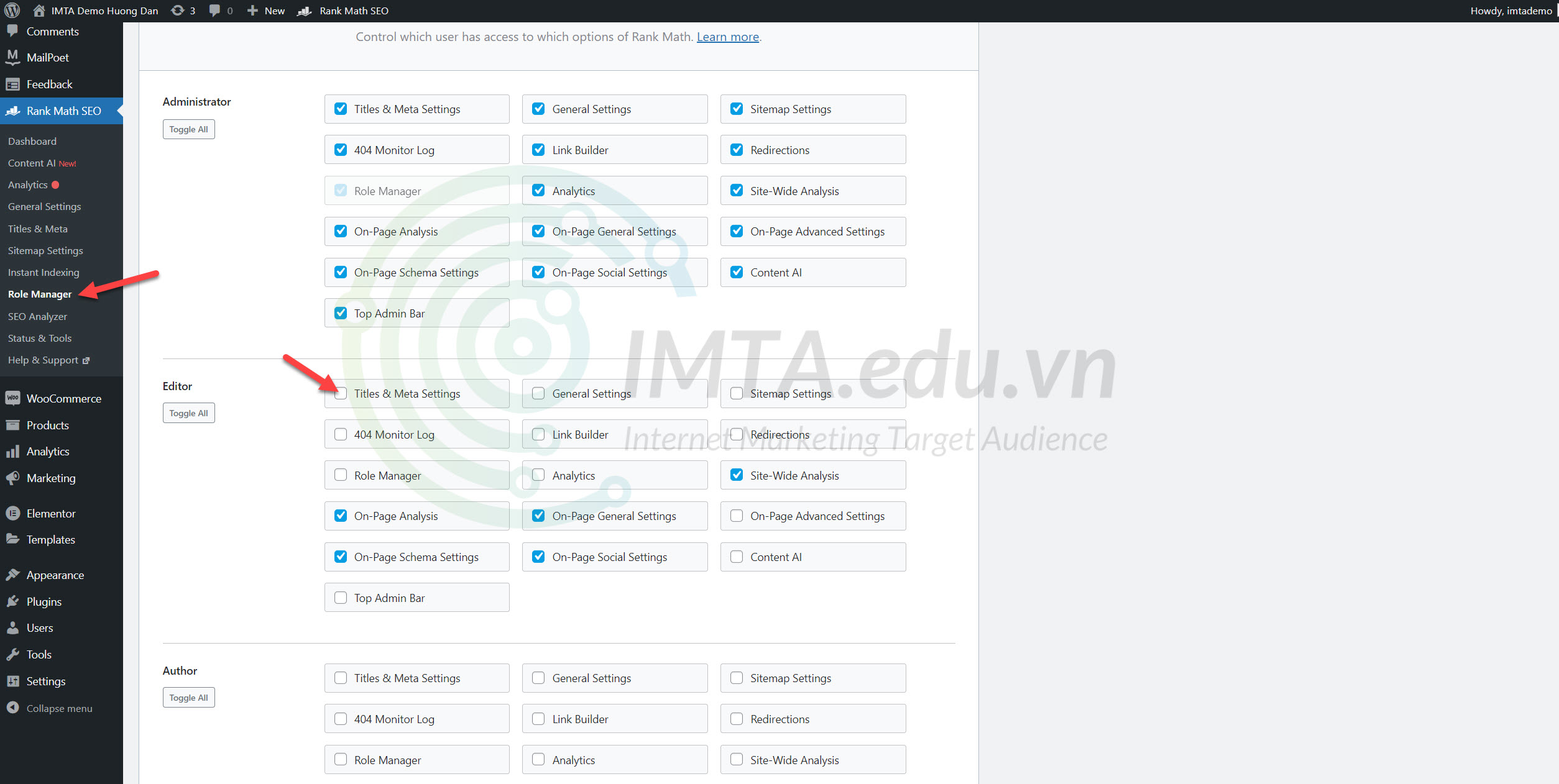1559x784 pixels.
Task: Click the WooCommerce Analytics bar-chart icon
Action: [12, 452]
